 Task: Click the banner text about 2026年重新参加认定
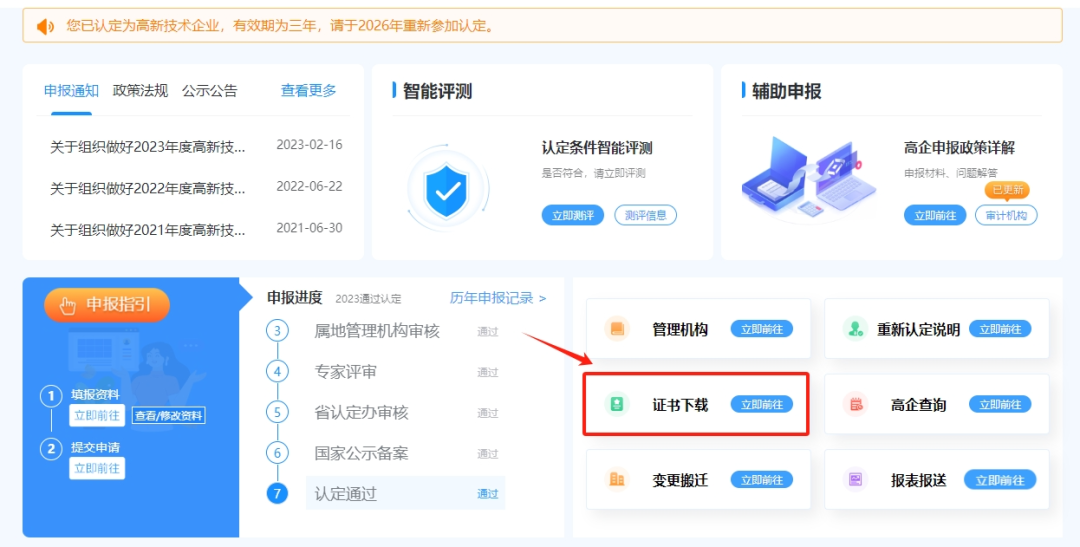[x=280, y=26]
